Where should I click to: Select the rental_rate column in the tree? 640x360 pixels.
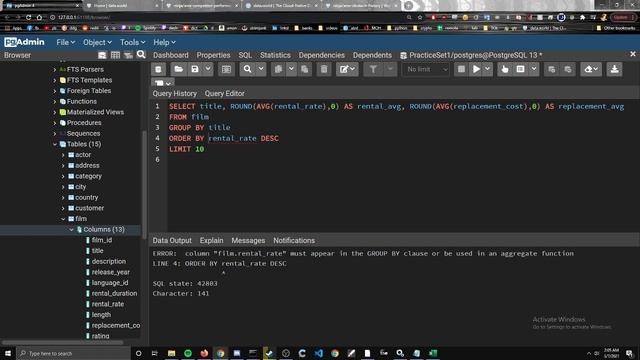[107, 304]
